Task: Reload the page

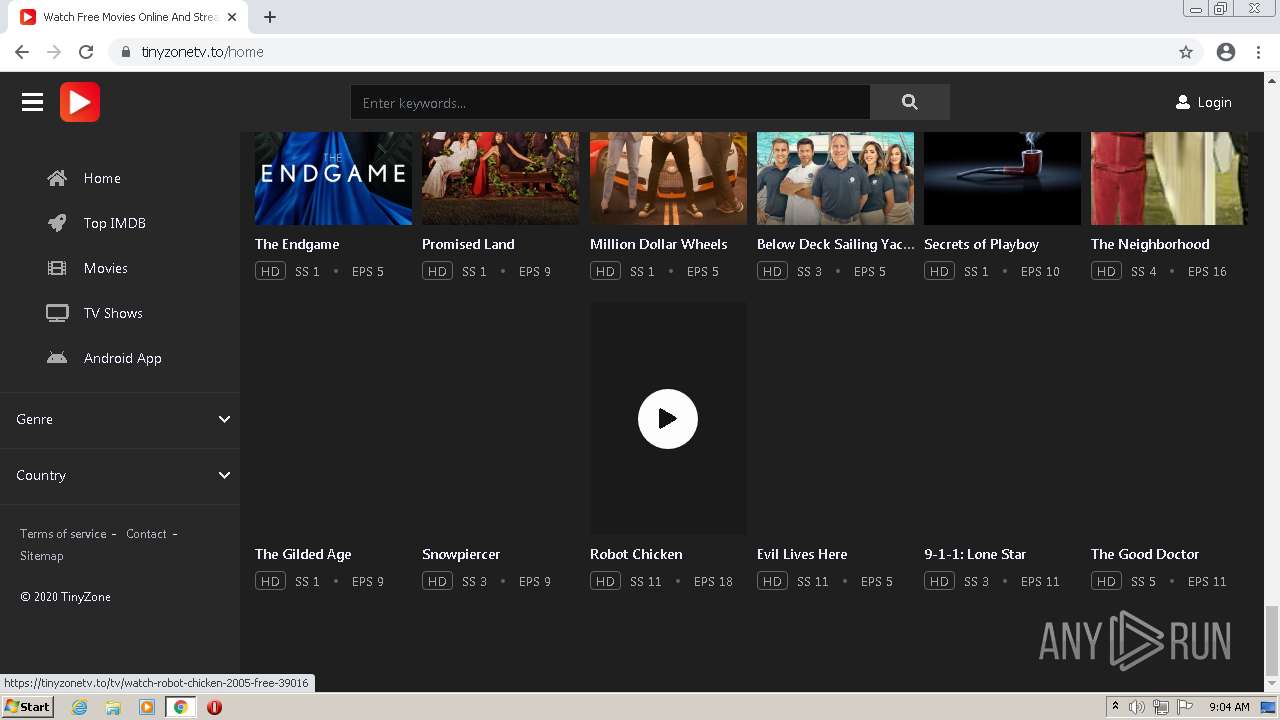Action: coord(86,52)
